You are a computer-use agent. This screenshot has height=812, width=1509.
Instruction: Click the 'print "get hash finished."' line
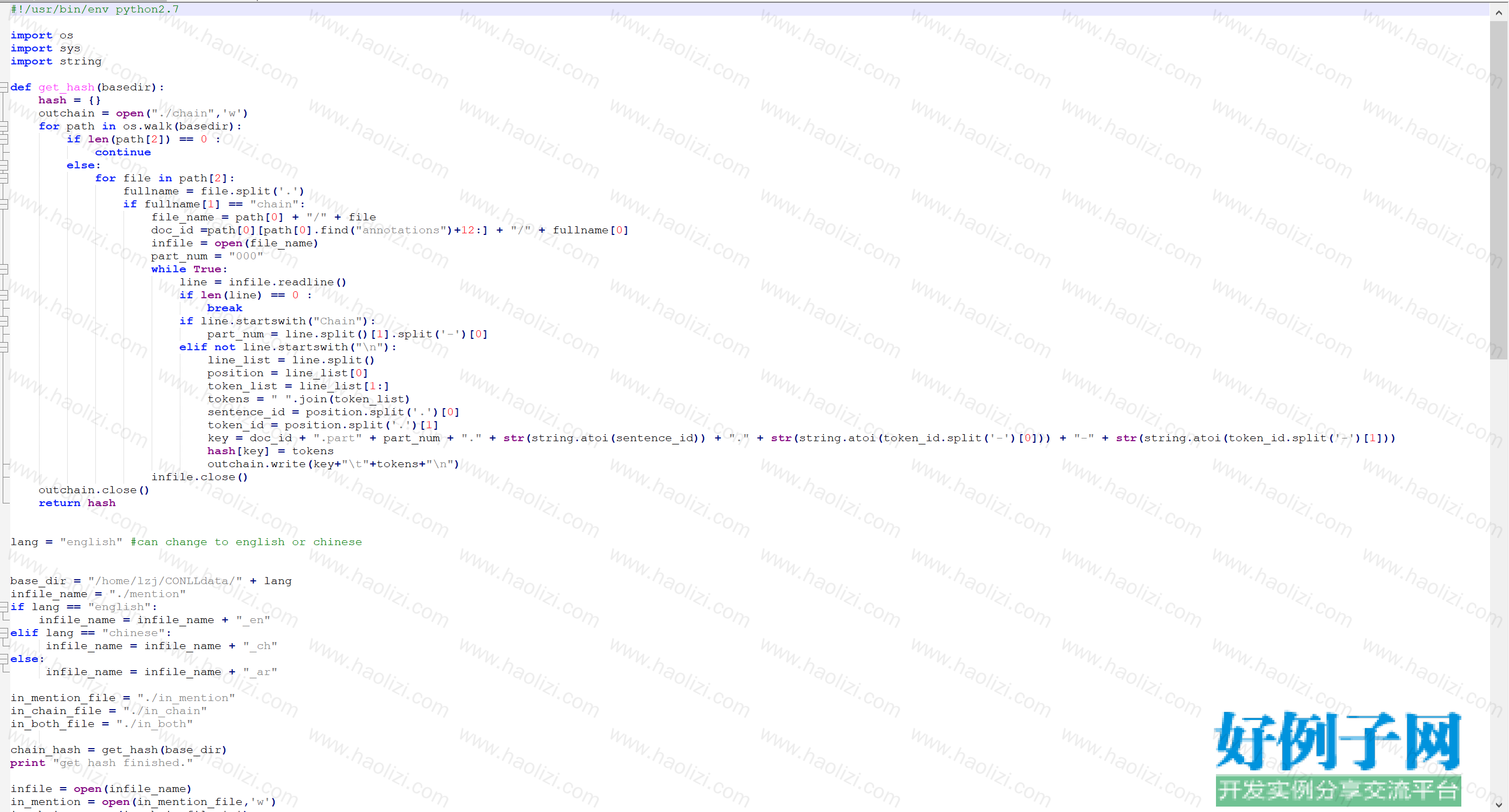click(102, 763)
